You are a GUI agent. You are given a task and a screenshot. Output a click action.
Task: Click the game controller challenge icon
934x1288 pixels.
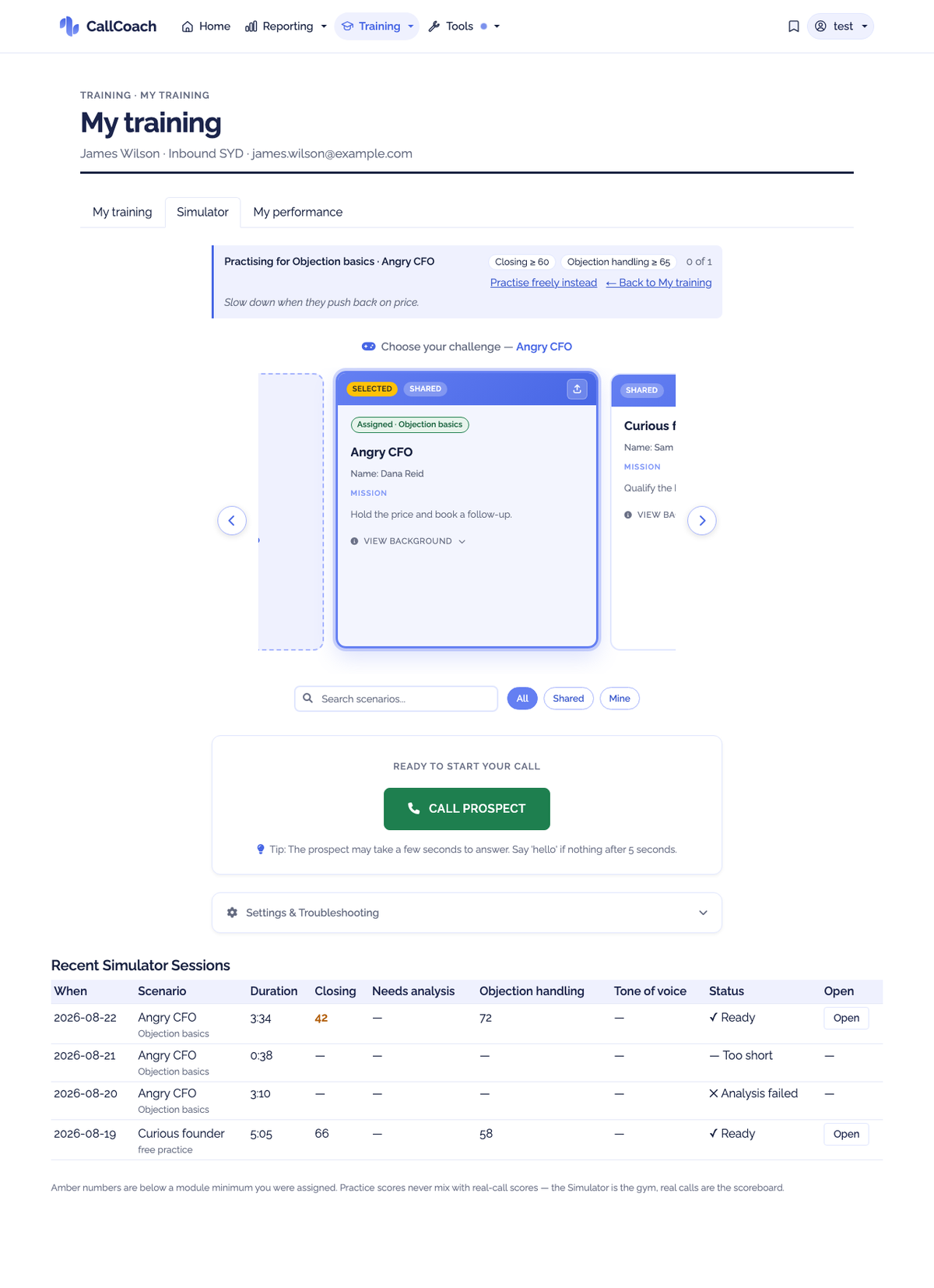click(369, 347)
